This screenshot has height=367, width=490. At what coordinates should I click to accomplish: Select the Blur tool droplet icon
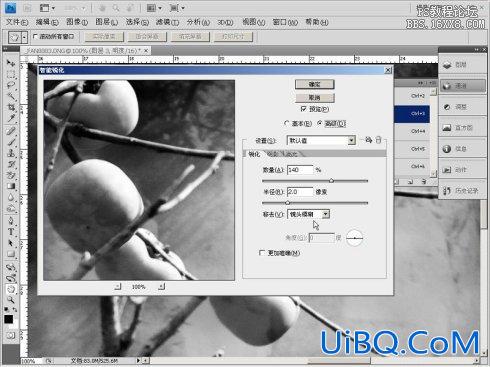(11, 198)
